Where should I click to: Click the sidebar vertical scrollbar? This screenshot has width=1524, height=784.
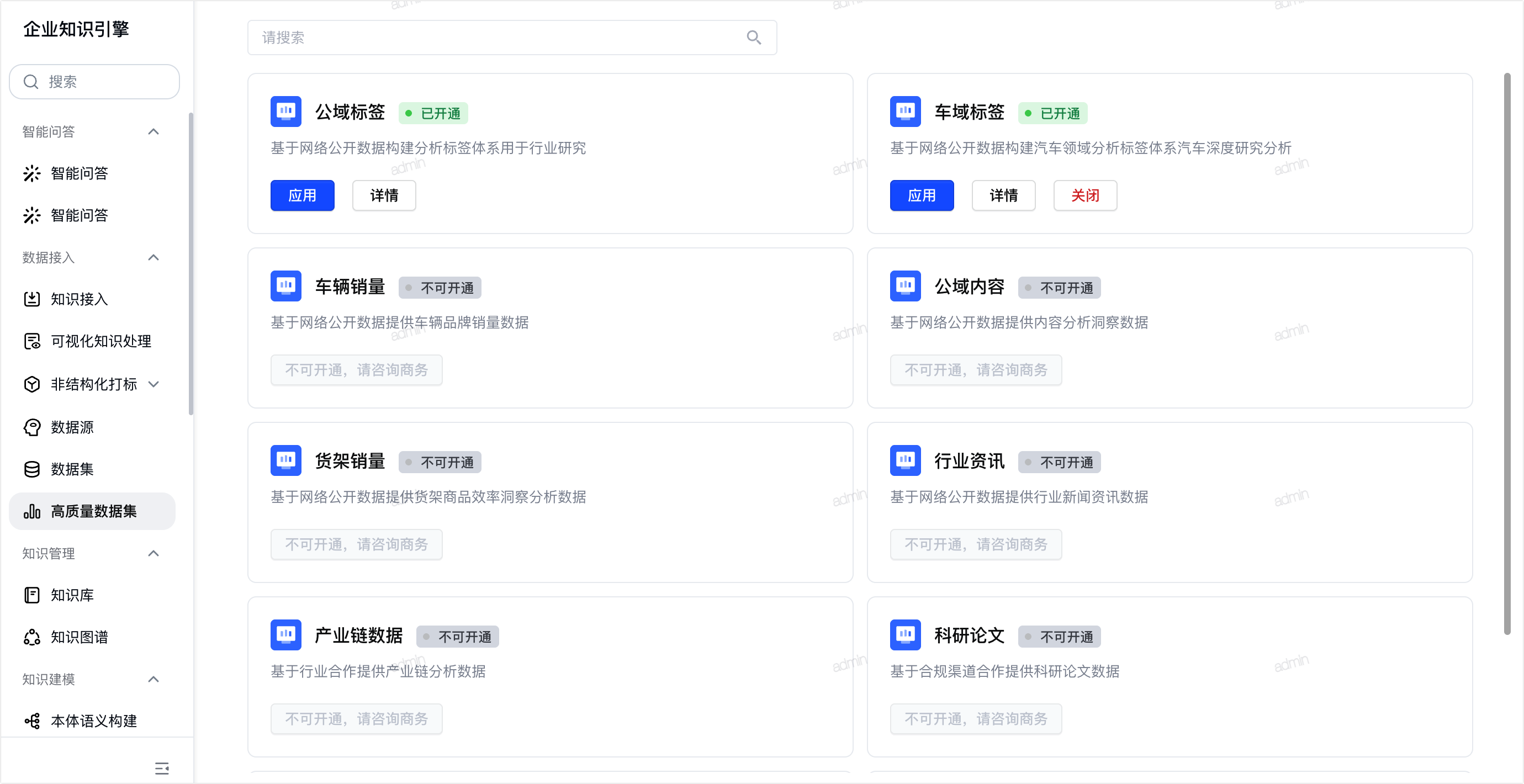pyautogui.click(x=190, y=263)
